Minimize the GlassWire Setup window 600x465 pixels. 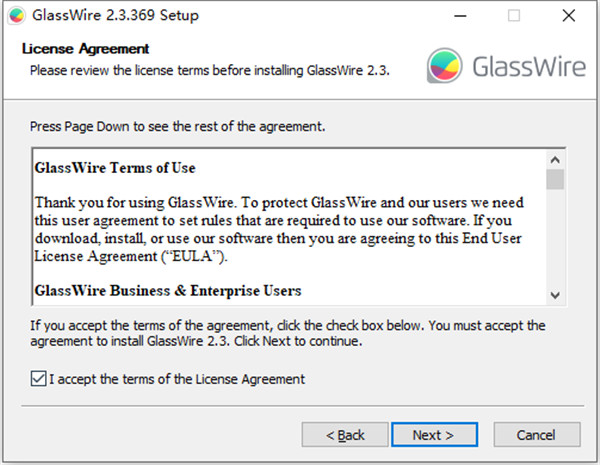pos(460,16)
